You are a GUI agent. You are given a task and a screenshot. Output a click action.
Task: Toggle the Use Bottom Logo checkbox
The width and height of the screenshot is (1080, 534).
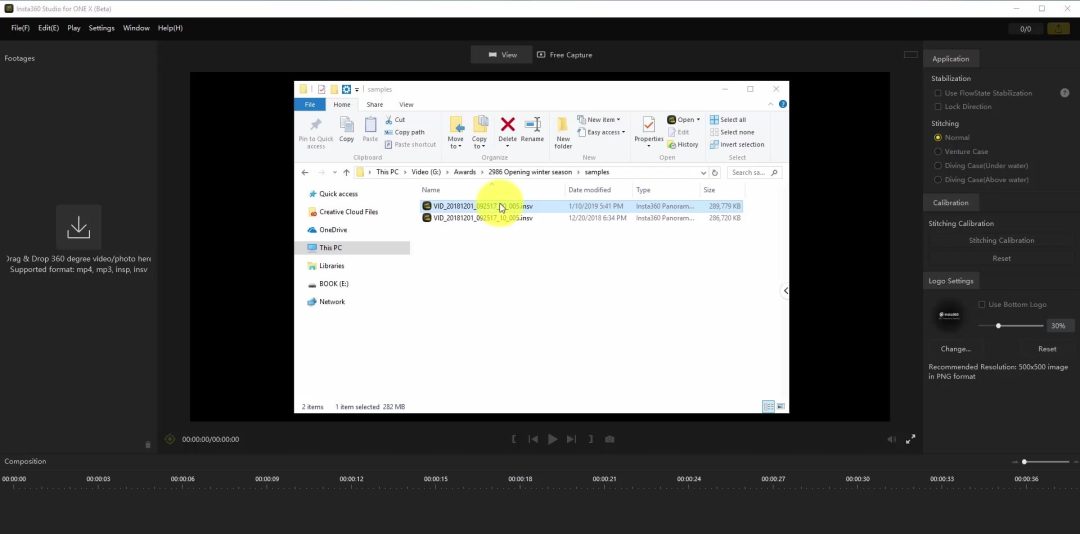coord(982,304)
